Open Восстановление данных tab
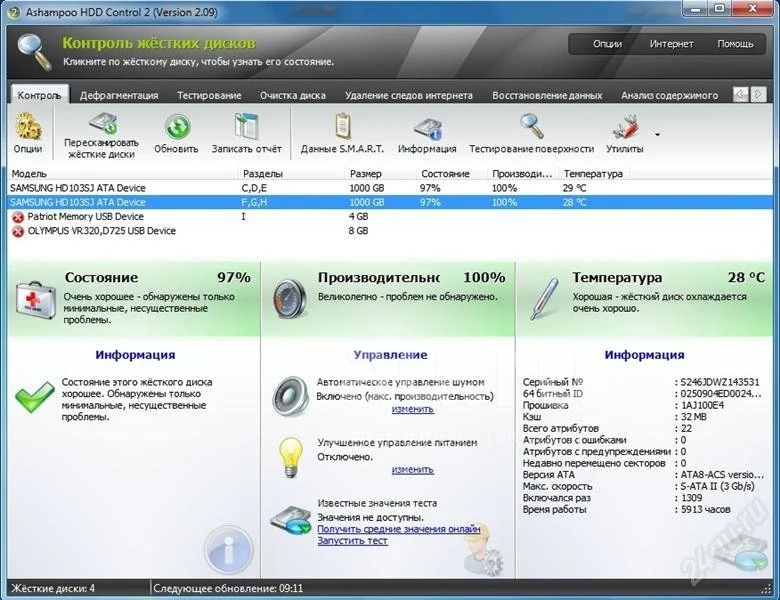The width and height of the screenshot is (780, 600). click(547, 96)
